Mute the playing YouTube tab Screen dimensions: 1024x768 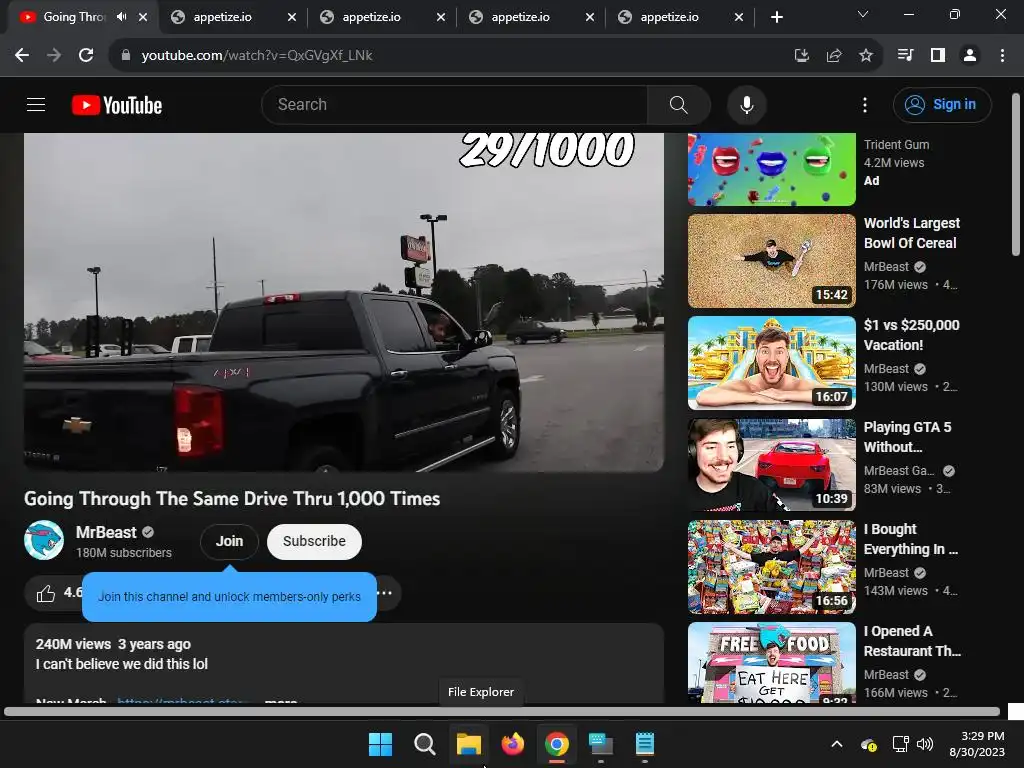click(121, 17)
